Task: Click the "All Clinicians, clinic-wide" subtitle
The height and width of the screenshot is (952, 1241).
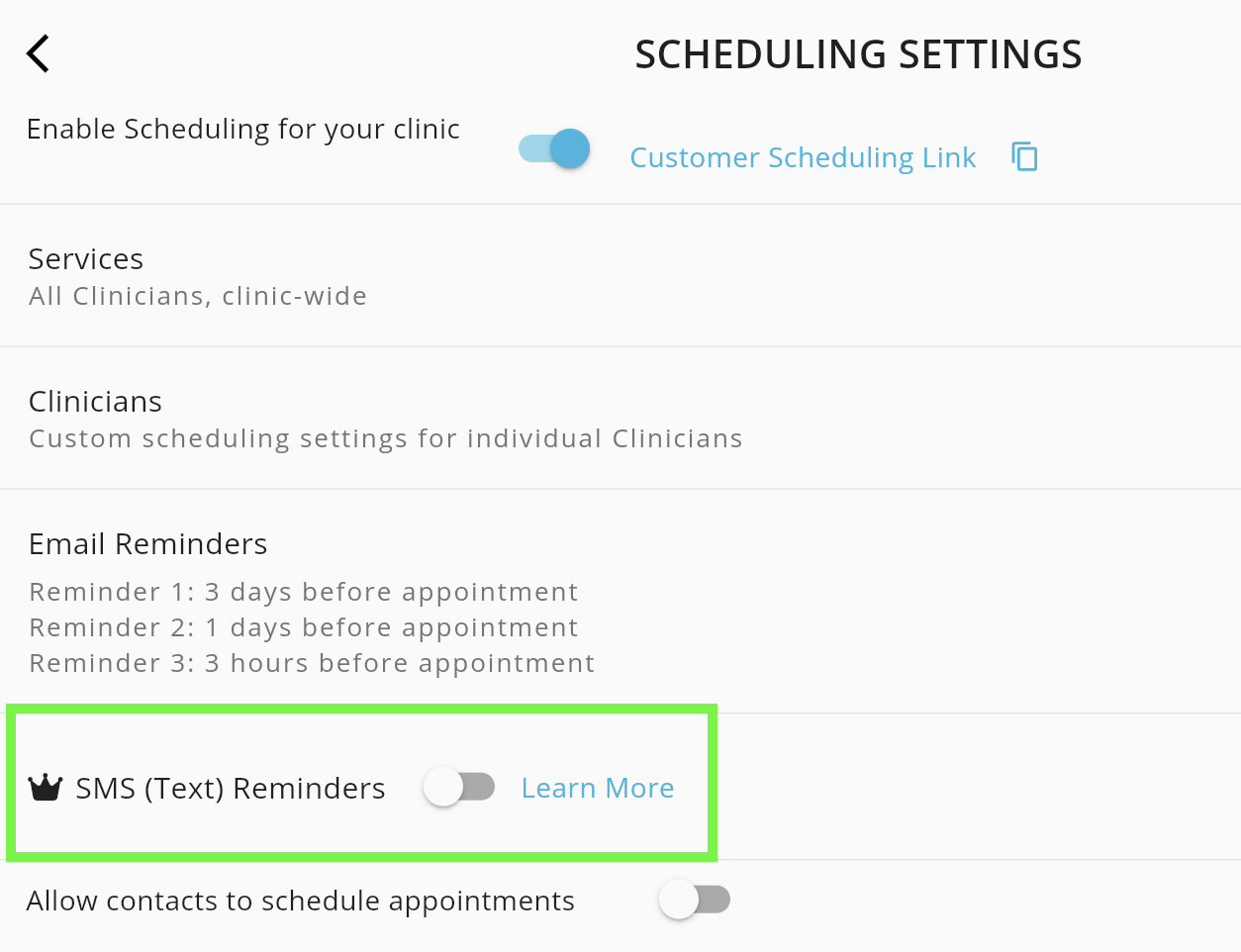Action: pyautogui.click(x=198, y=296)
